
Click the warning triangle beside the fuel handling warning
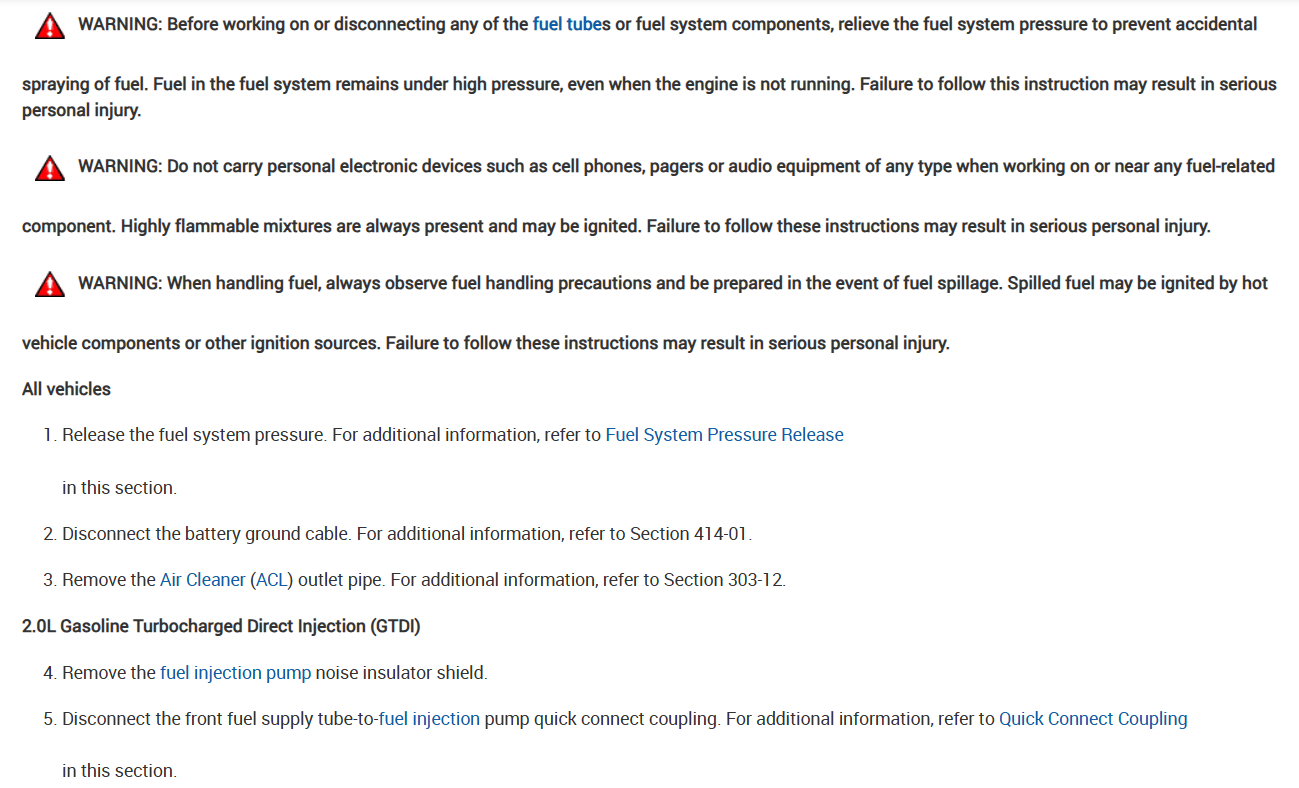[49, 286]
